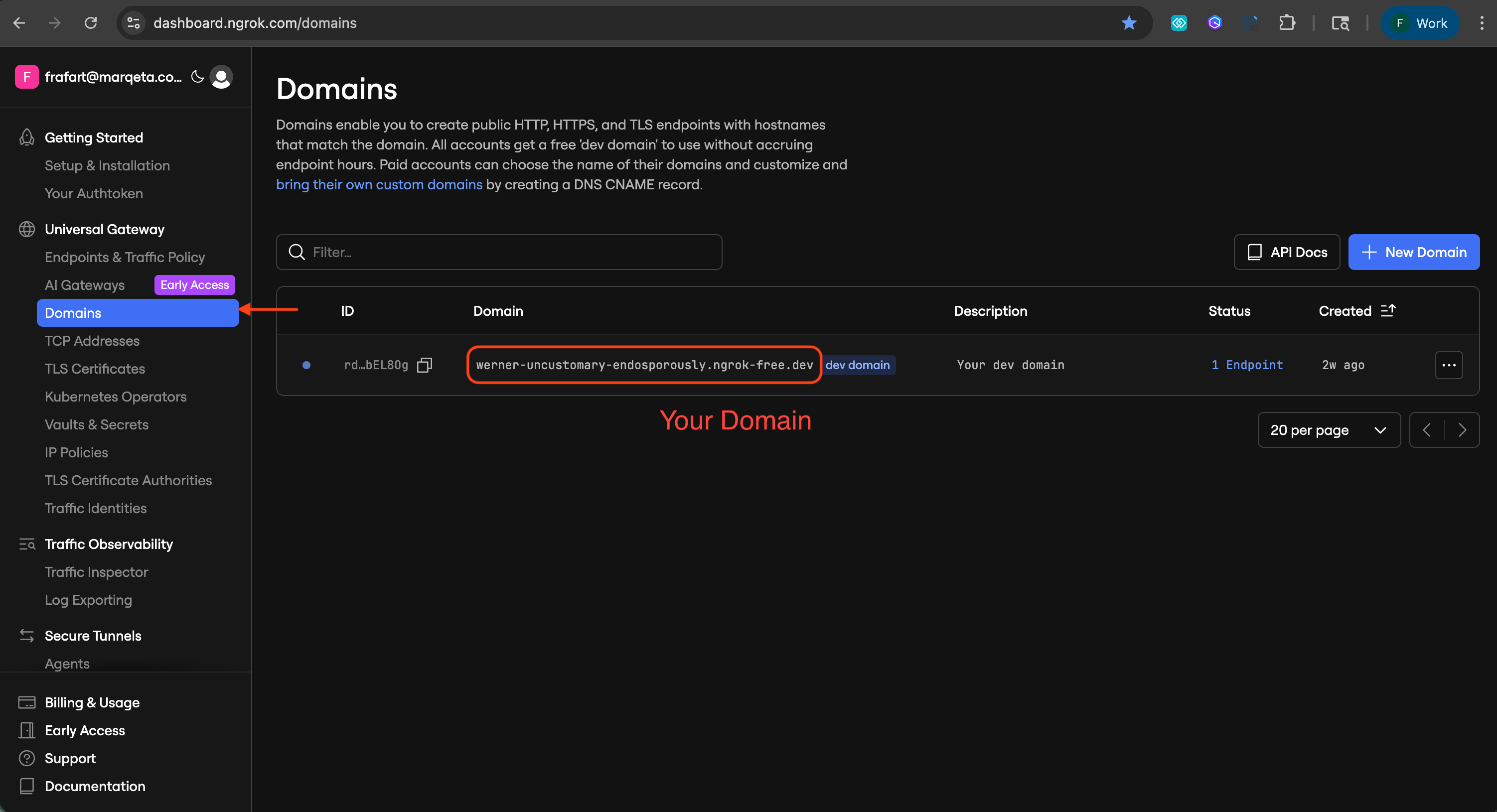This screenshot has width=1497, height=812.
Task: Open the Work profile chip
Action: (1420, 23)
